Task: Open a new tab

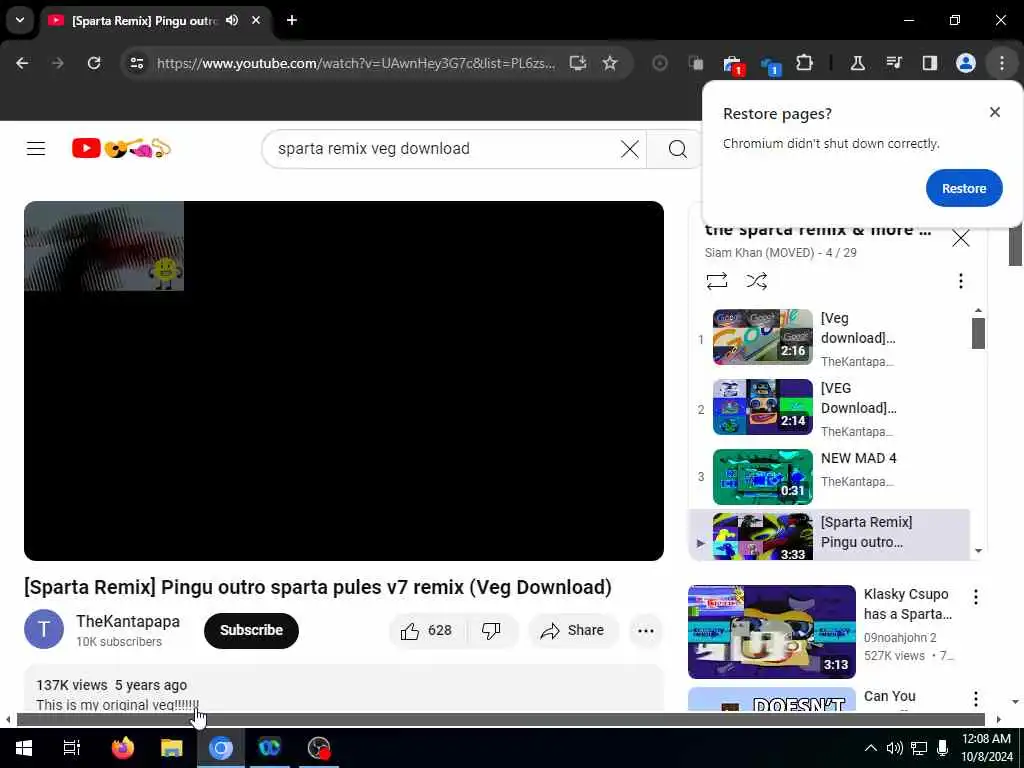Action: 292,21
